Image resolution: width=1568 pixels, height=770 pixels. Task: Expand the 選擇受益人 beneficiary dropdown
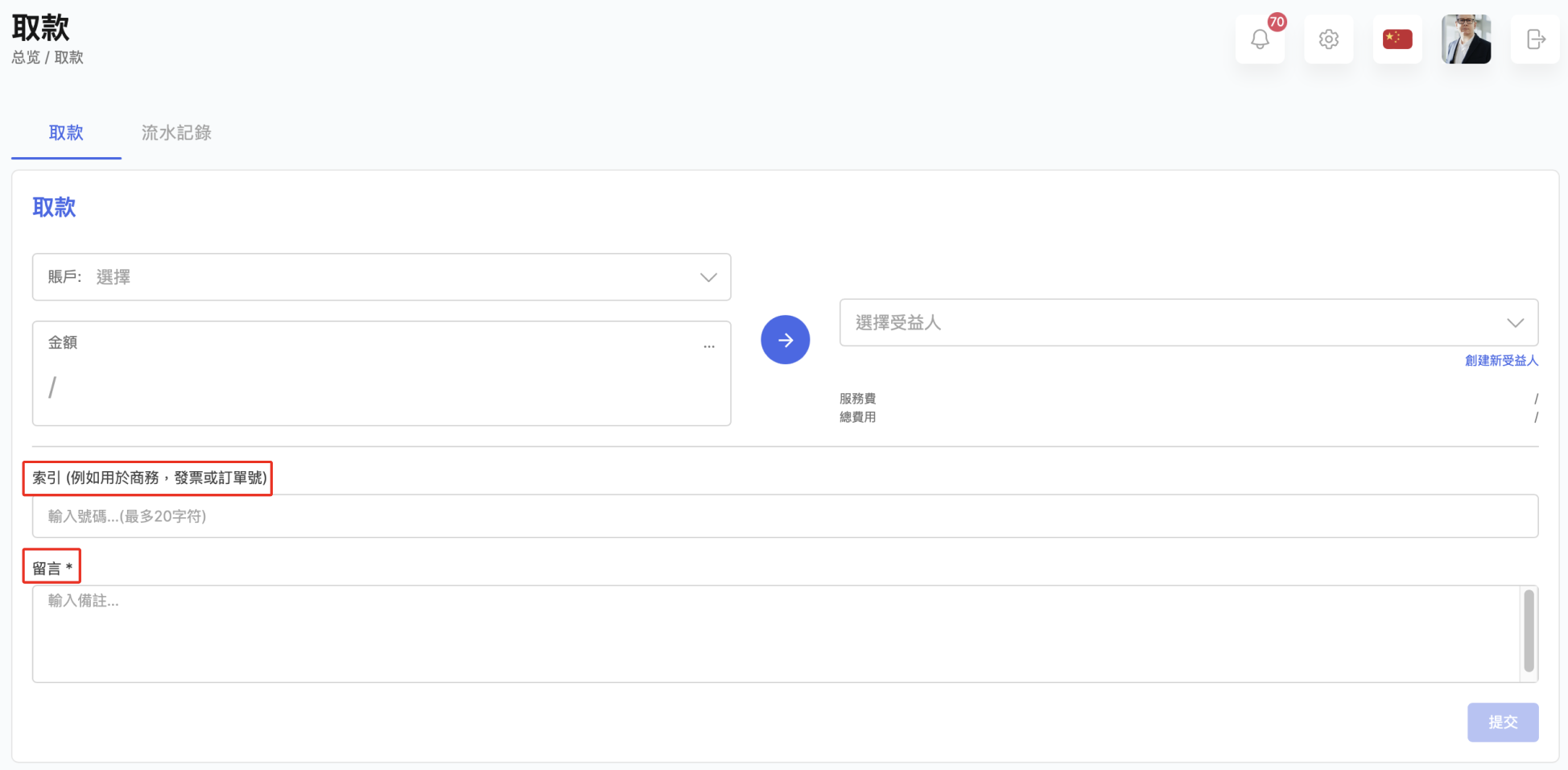[x=1189, y=322]
